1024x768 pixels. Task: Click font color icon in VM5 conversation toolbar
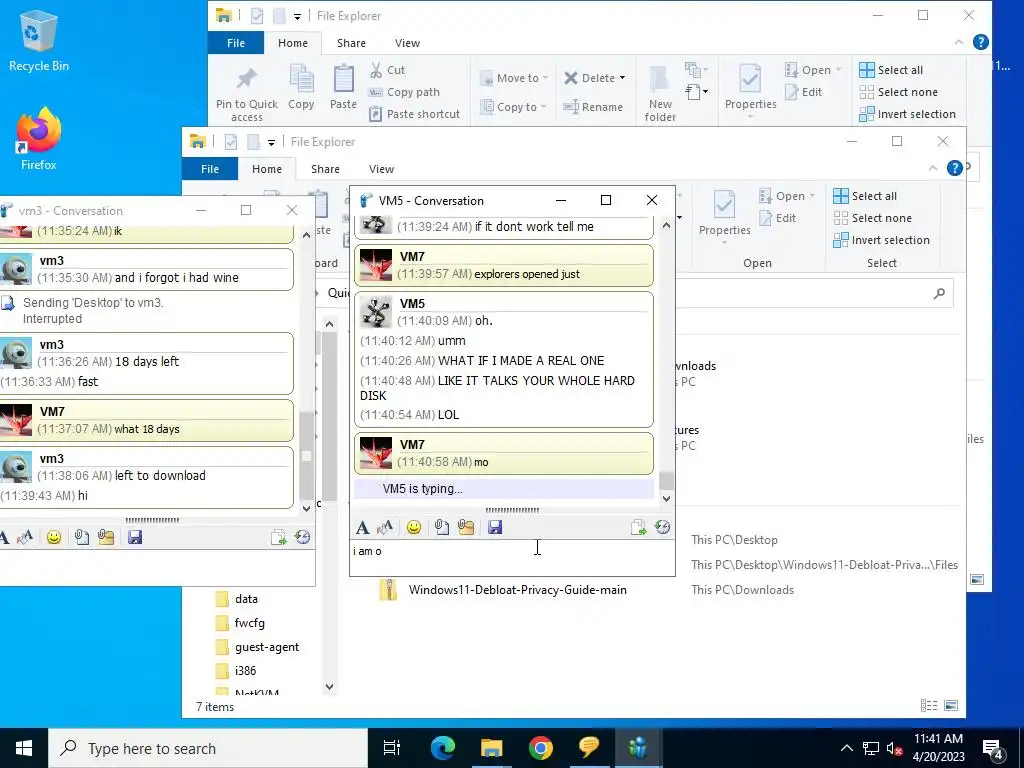tap(385, 527)
